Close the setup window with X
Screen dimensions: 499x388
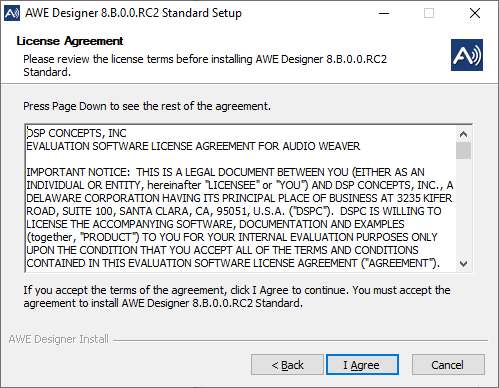click(475, 13)
